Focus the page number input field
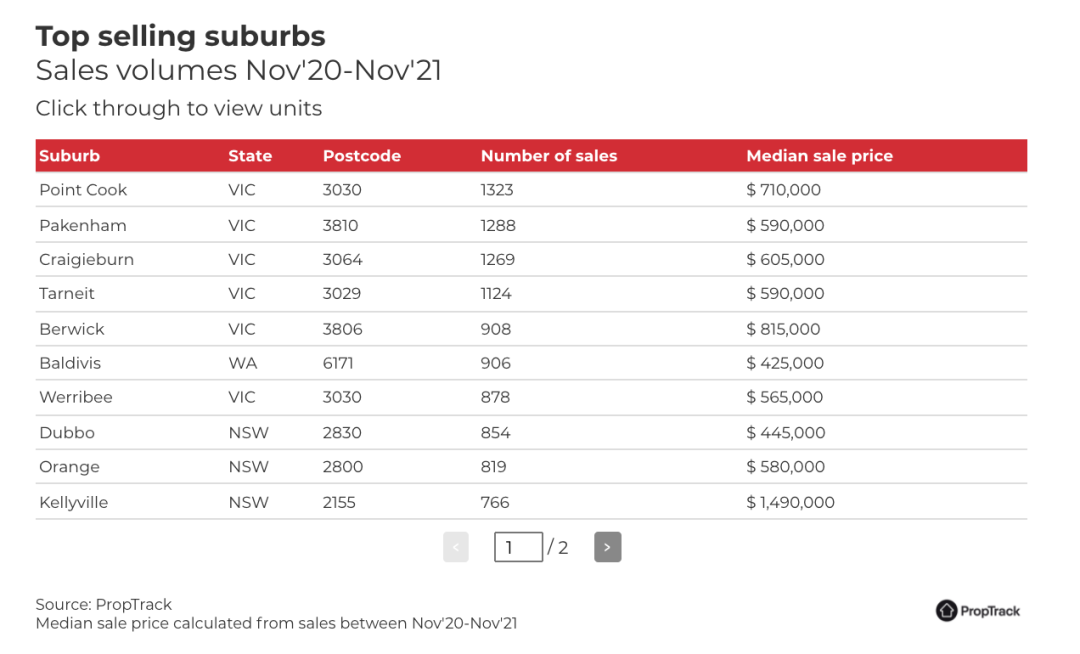Image resolution: width=1080 pixels, height=654 pixels. point(518,547)
